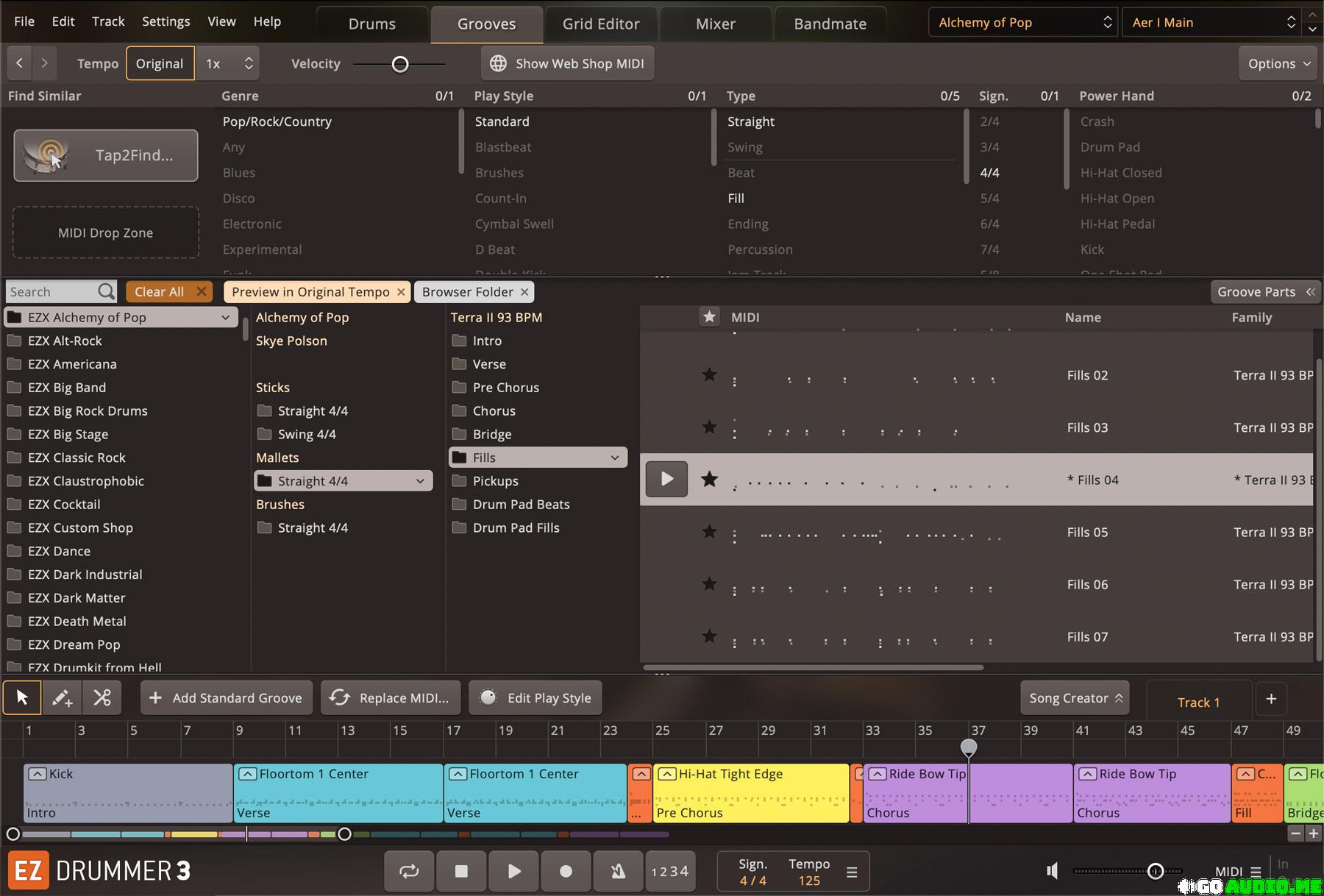
Task: Open the Settings menu
Action: pos(165,21)
